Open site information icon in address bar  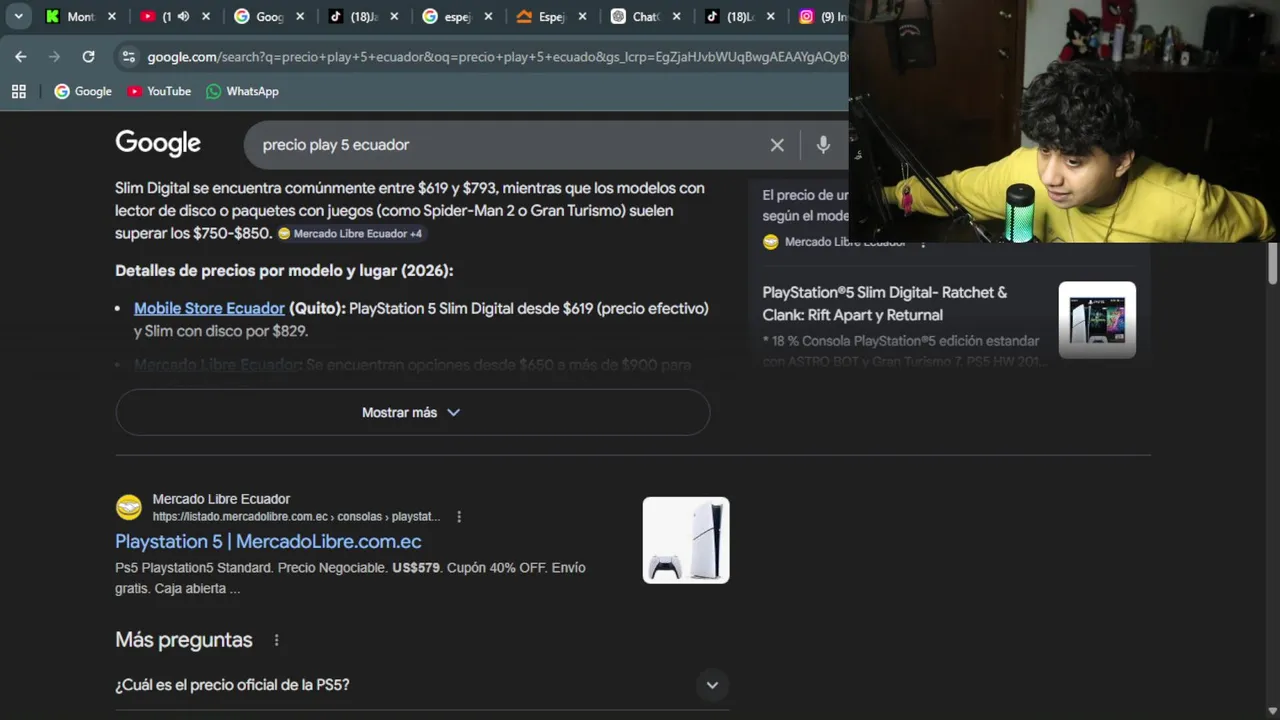(128, 57)
